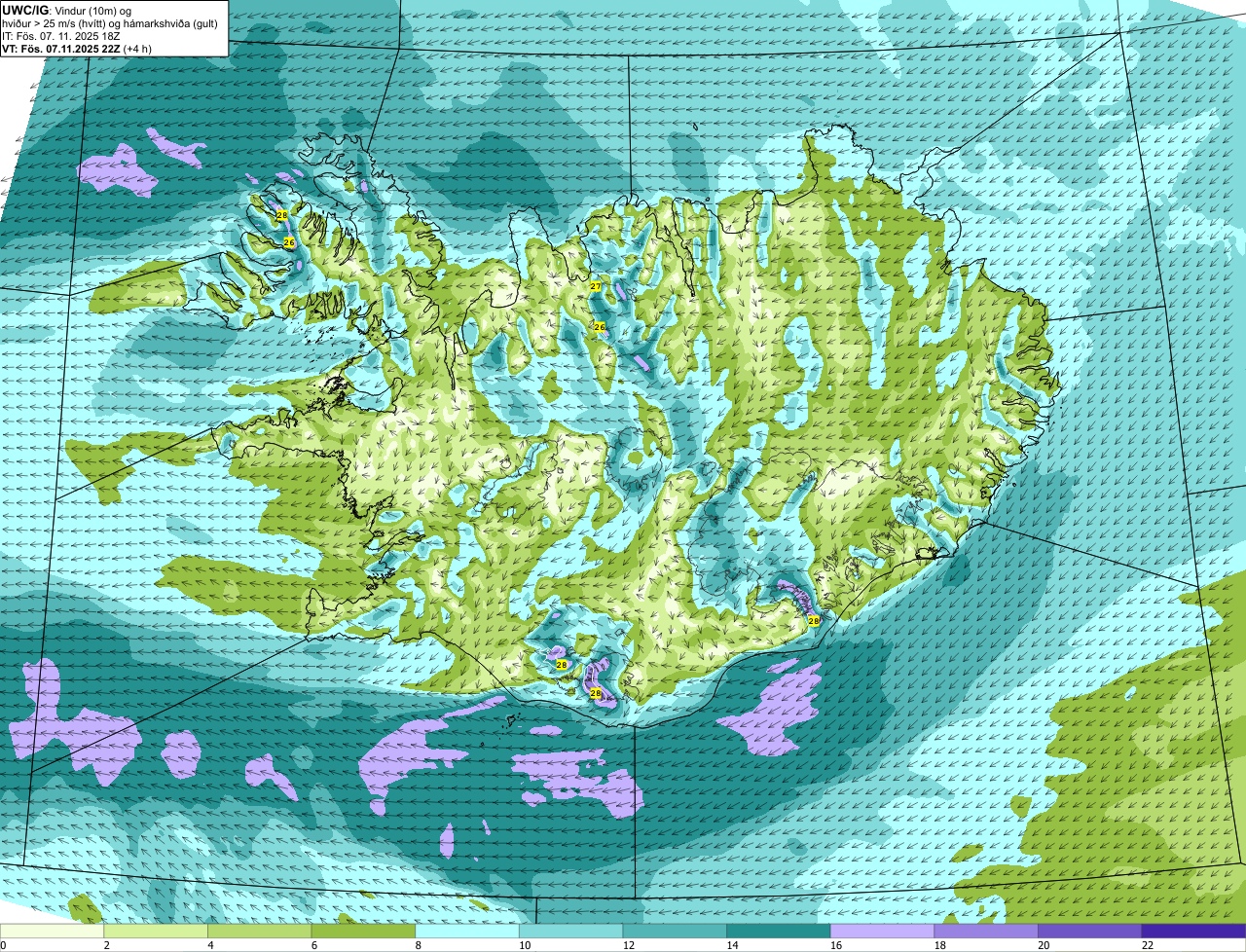
Task: Pick the 8–10 m/s pale cyan swatch
Action: click(x=467, y=932)
